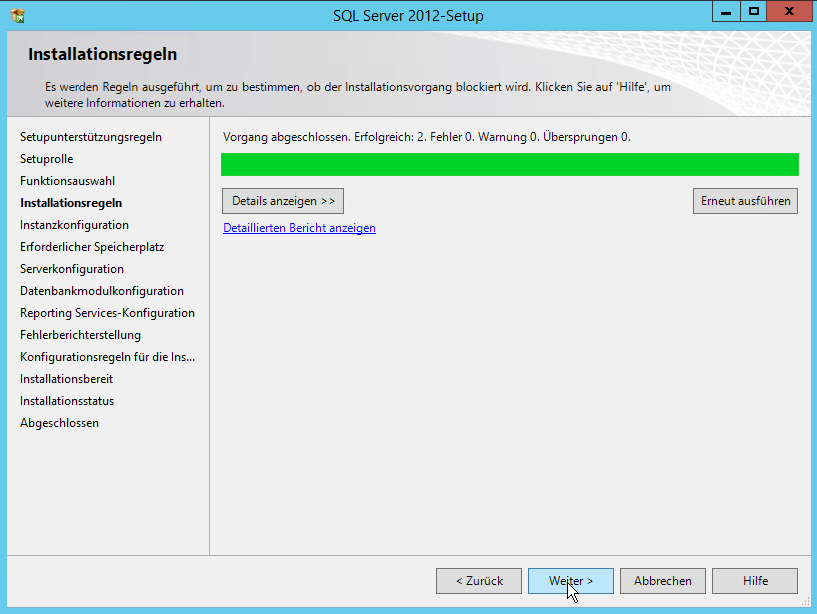Screen dimensions: 817x614
Task: Select Reporting Services-Konfiguration in sidebar
Action: click(x=107, y=313)
